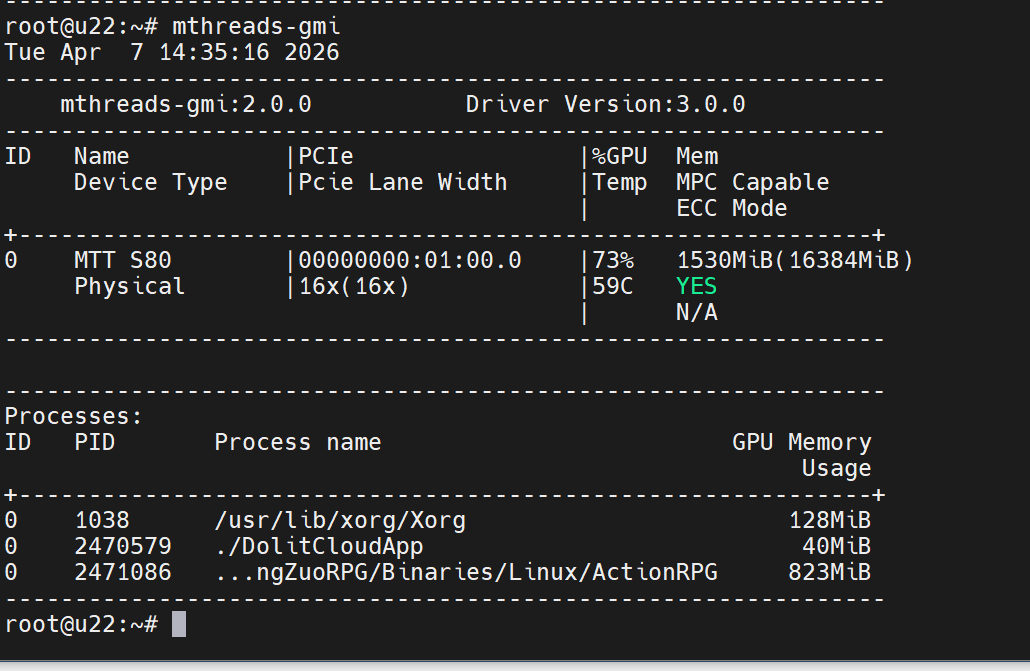The image size is (1030, 671).
Task: Click the /usr/lib/xorg/Xorg process name
Action: click(340, 520)
